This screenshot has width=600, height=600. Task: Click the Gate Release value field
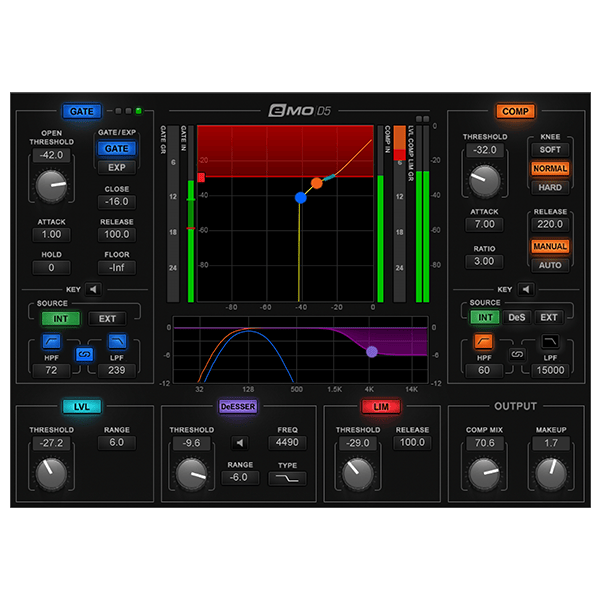[x=117, y=234]
